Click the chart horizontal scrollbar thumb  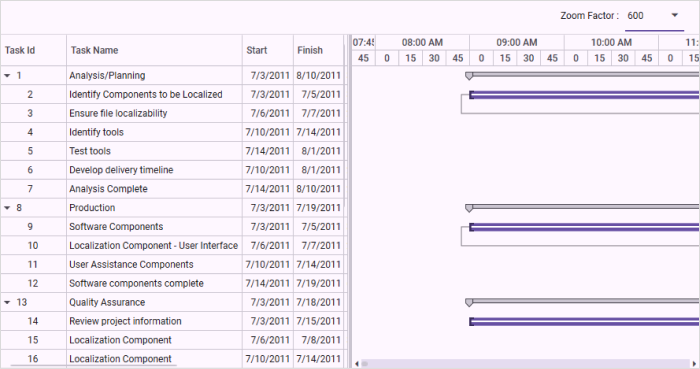click(365, 364)
